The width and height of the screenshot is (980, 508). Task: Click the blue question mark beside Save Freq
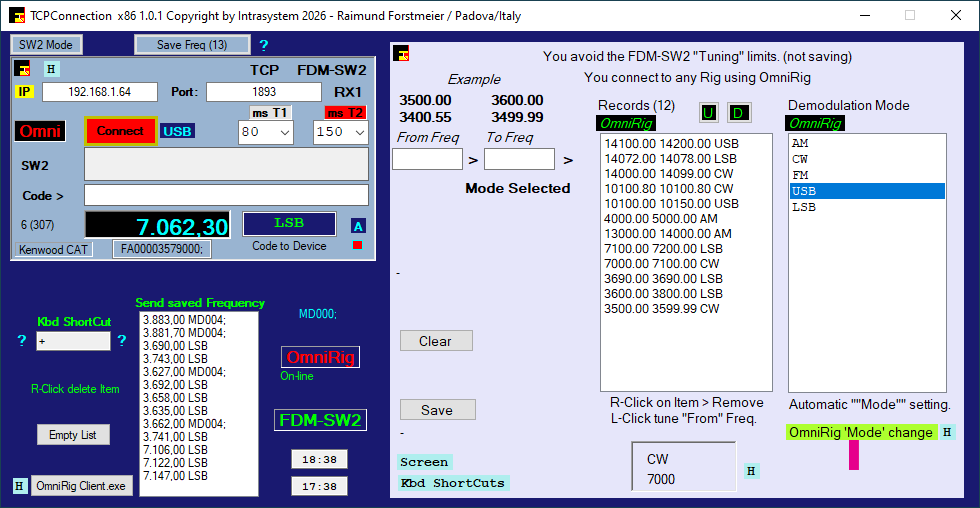click(x=264, y=45)
